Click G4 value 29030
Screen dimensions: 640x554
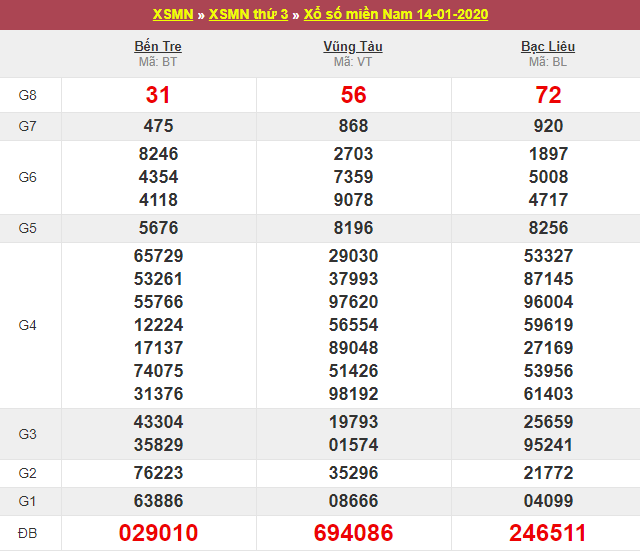tap(353, 256)
